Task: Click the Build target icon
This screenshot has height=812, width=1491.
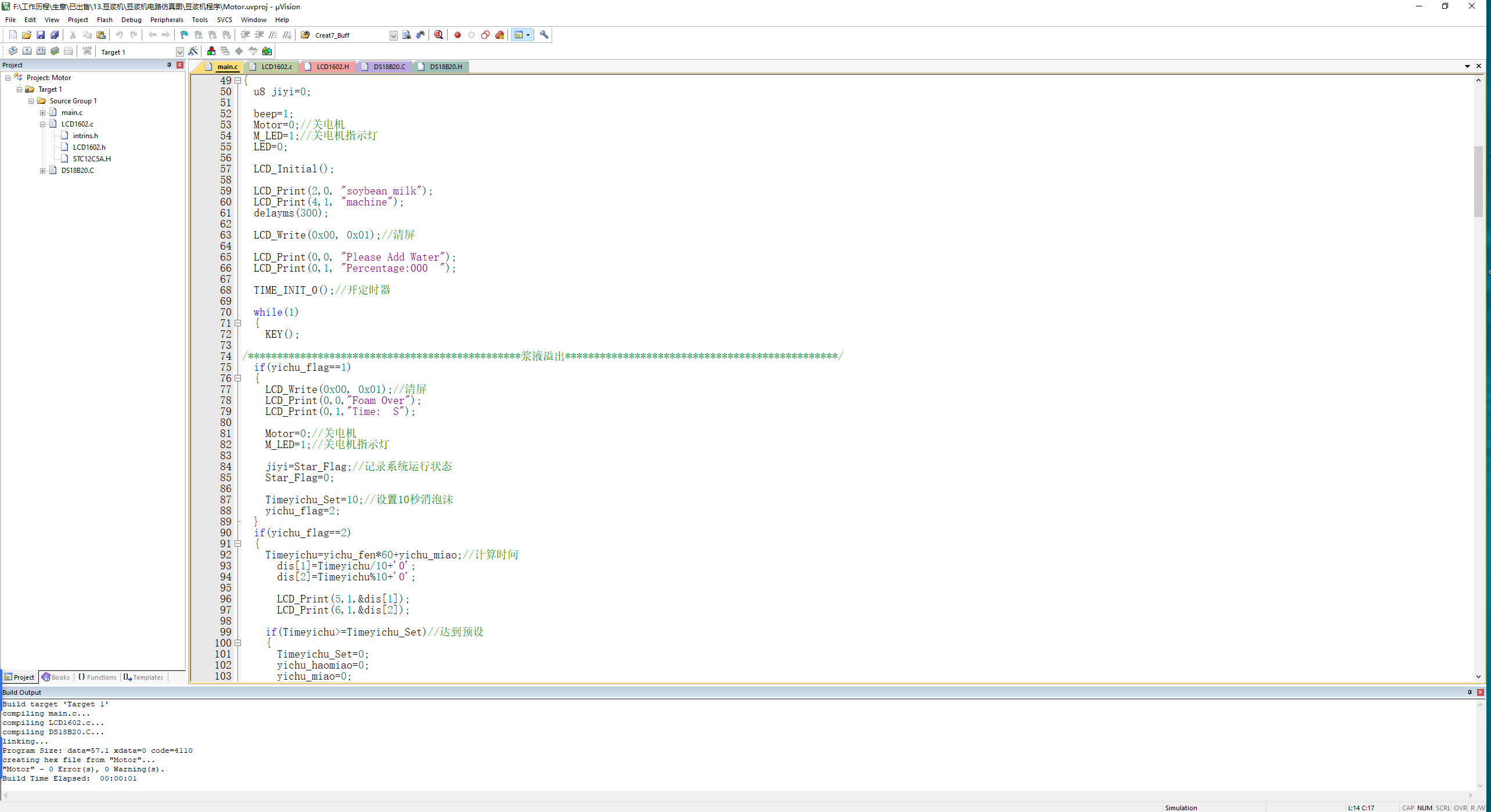Action: (27, 51)
